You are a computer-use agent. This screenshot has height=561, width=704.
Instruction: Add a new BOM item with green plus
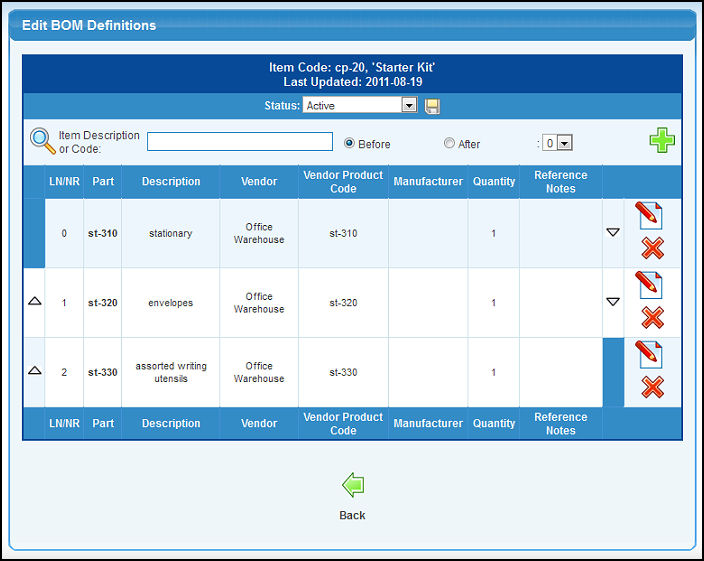tap(662, 140)
